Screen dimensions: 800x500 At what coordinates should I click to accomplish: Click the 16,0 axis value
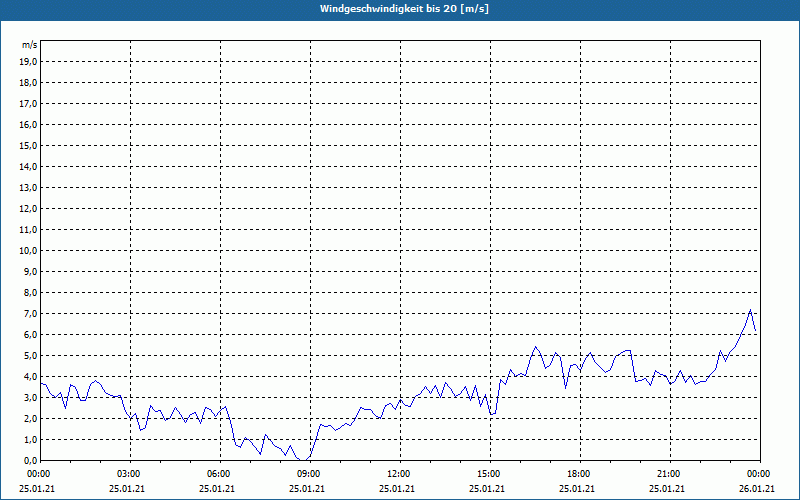coord(29,124)
